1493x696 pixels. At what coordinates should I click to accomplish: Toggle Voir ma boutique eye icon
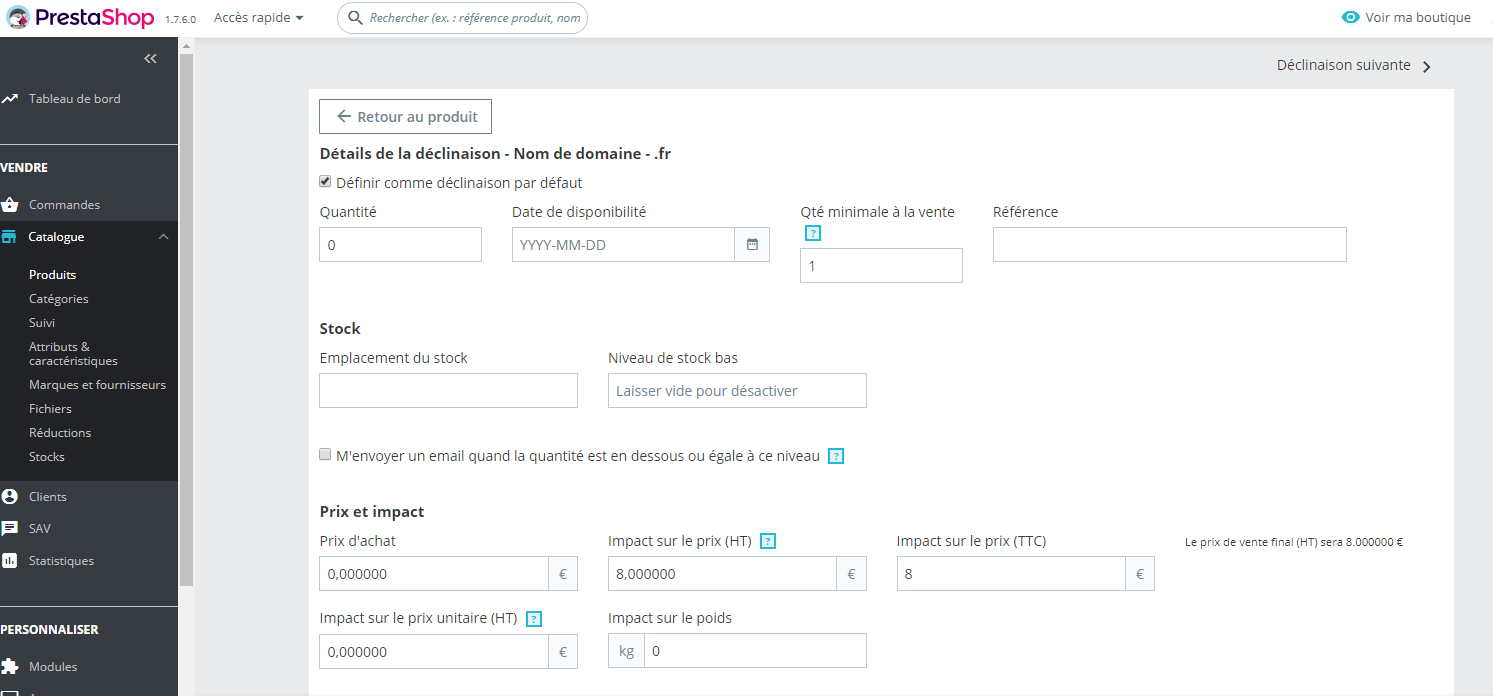[1351, 18]
